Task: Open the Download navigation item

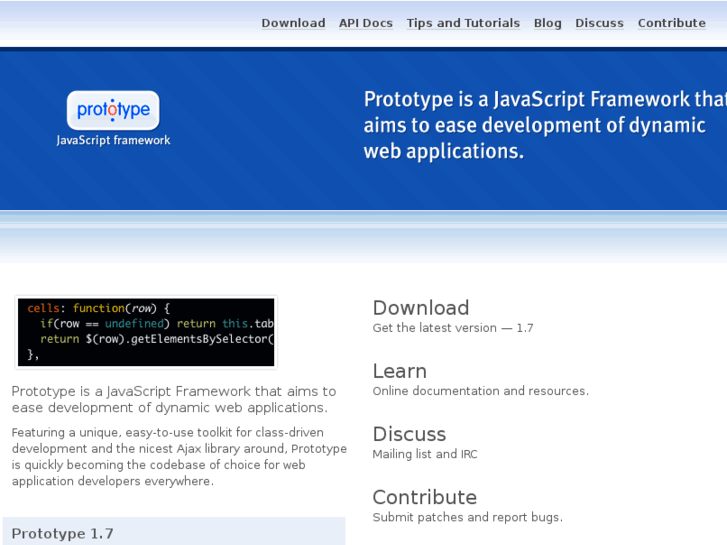Action: point(293,23)
